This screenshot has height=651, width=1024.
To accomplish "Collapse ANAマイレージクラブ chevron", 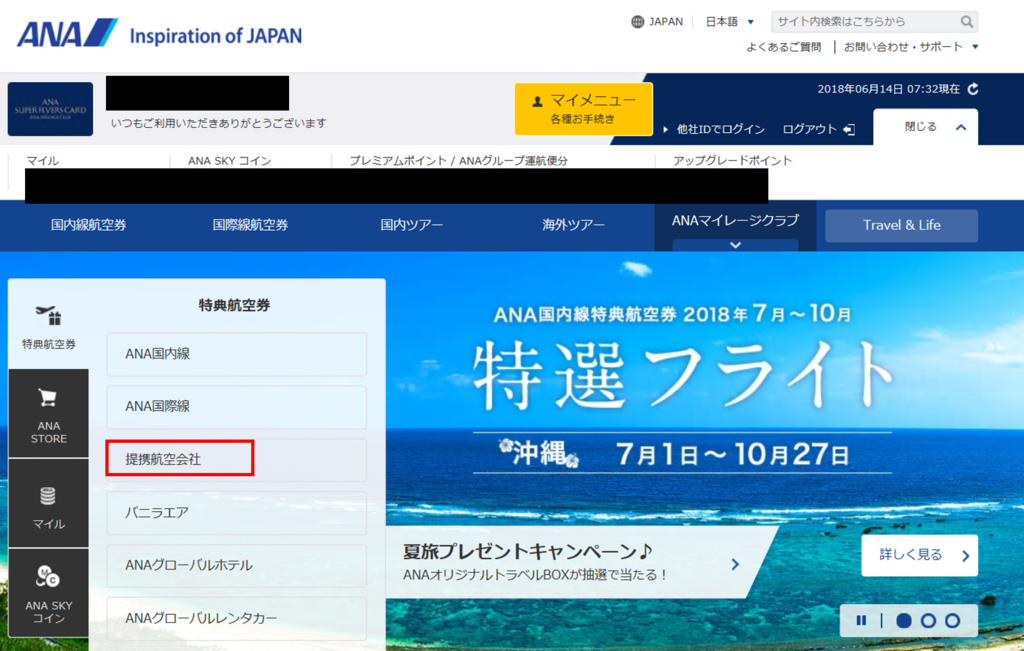I will point(735,245).
